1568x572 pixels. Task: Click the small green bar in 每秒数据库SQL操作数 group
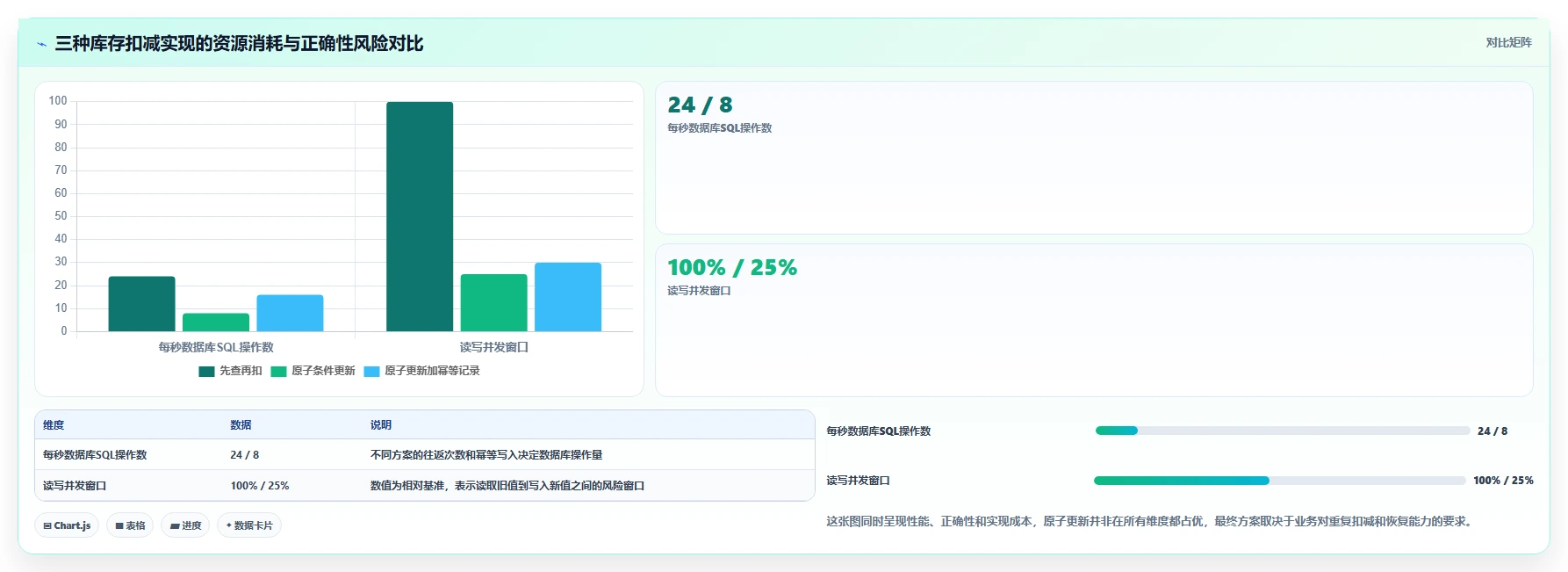pos(216,322)
